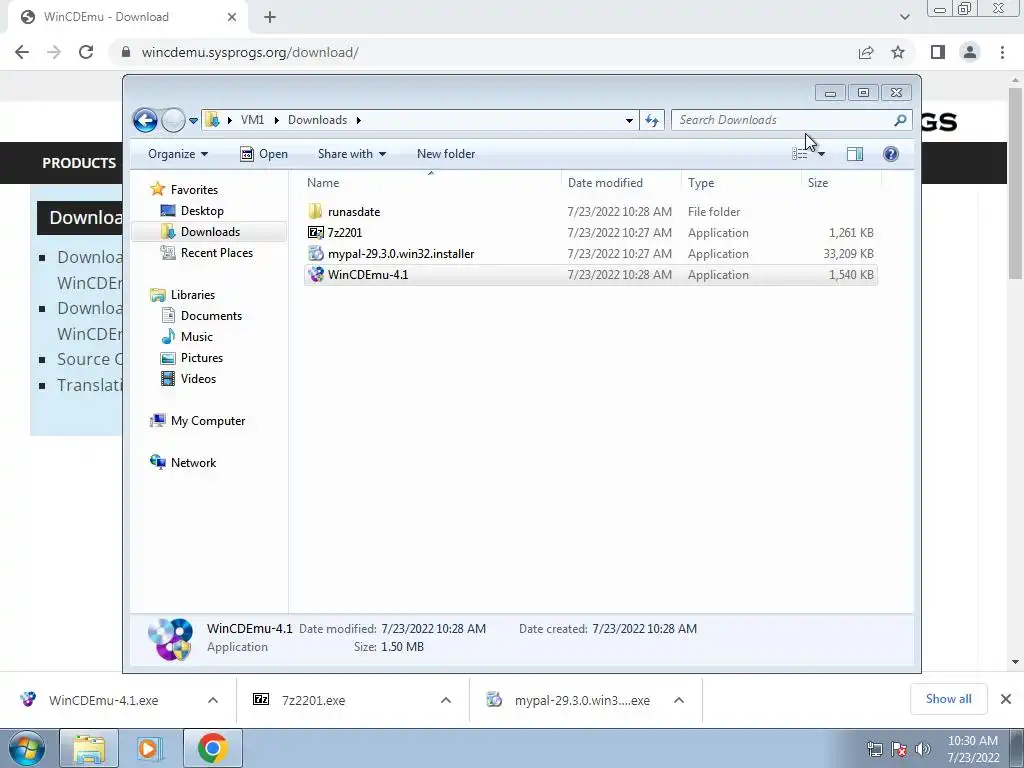Toggle Chrome's side panel icon

click(x=938, y=52)
